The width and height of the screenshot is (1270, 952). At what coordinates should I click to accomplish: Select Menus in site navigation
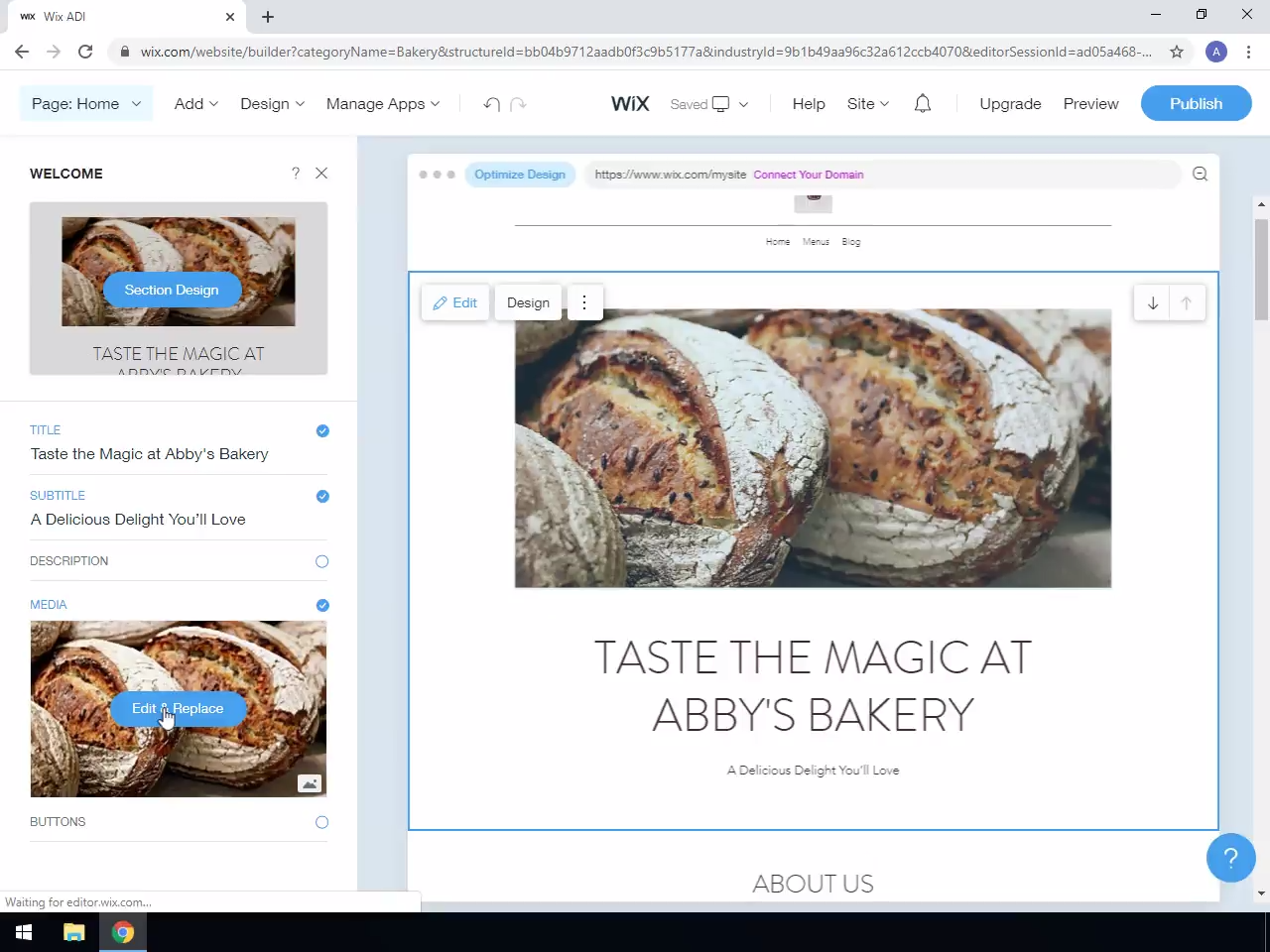pos(816,242)
